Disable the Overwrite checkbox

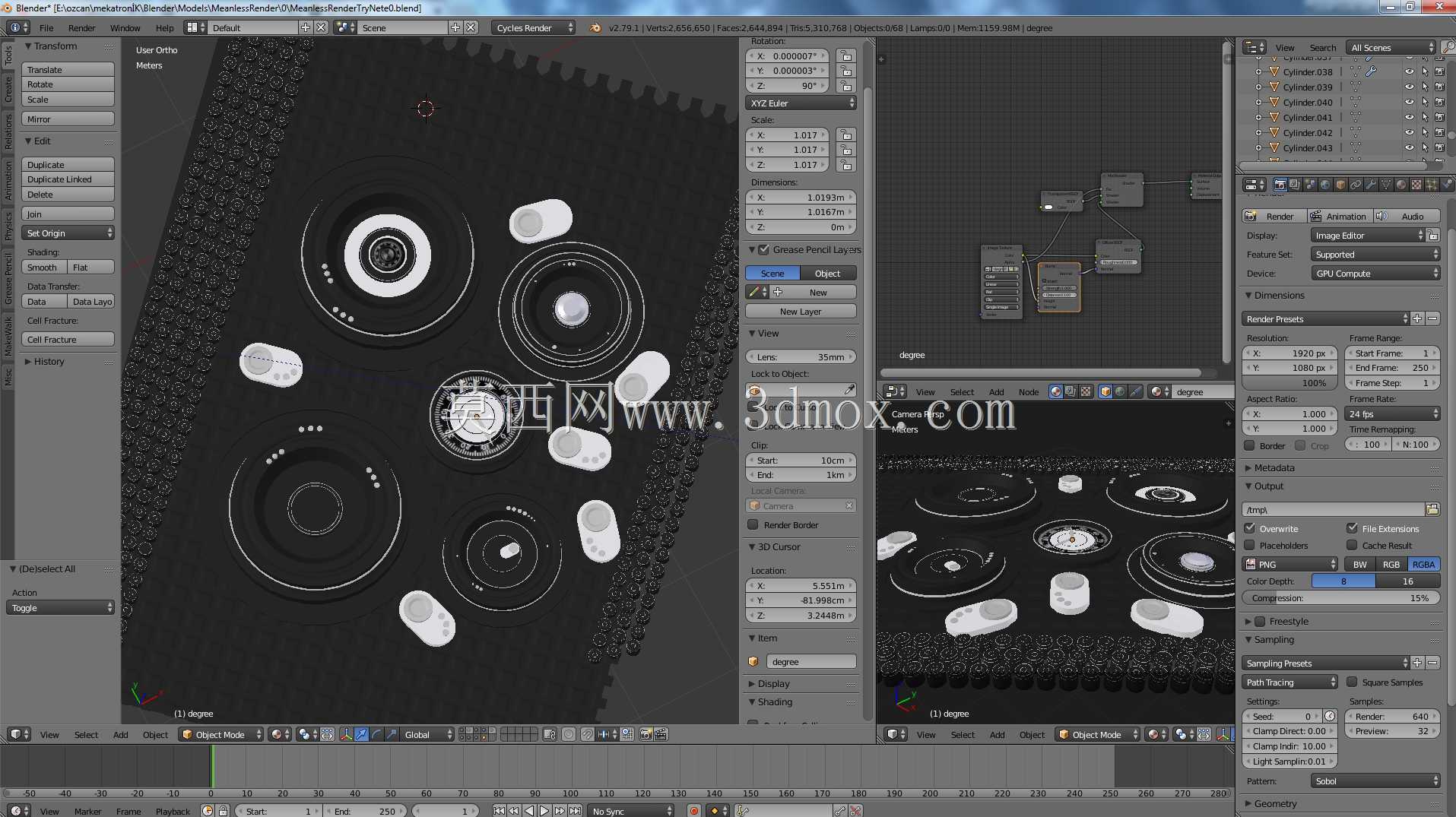tap(1249, 528)
